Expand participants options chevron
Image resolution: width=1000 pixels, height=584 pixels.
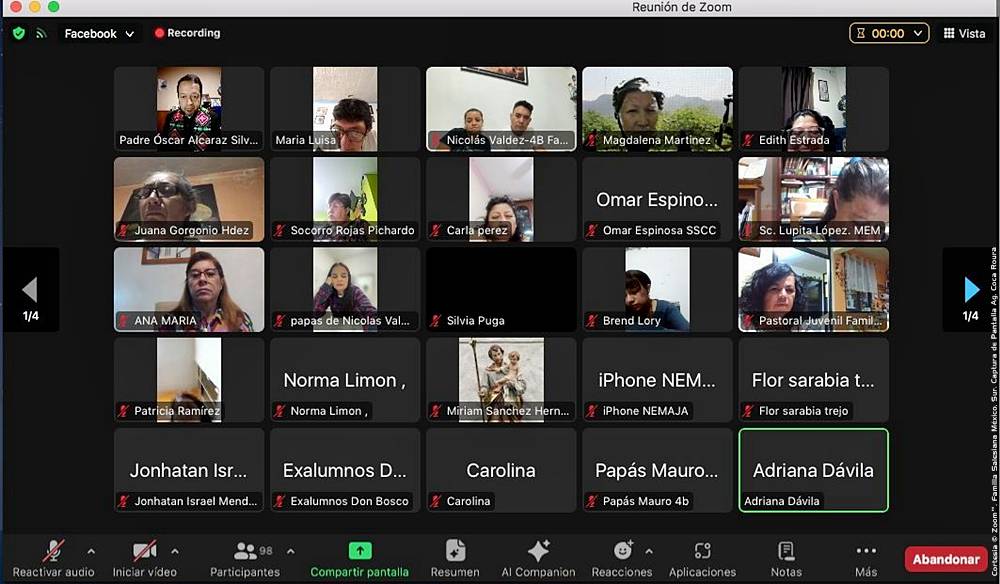291,551
